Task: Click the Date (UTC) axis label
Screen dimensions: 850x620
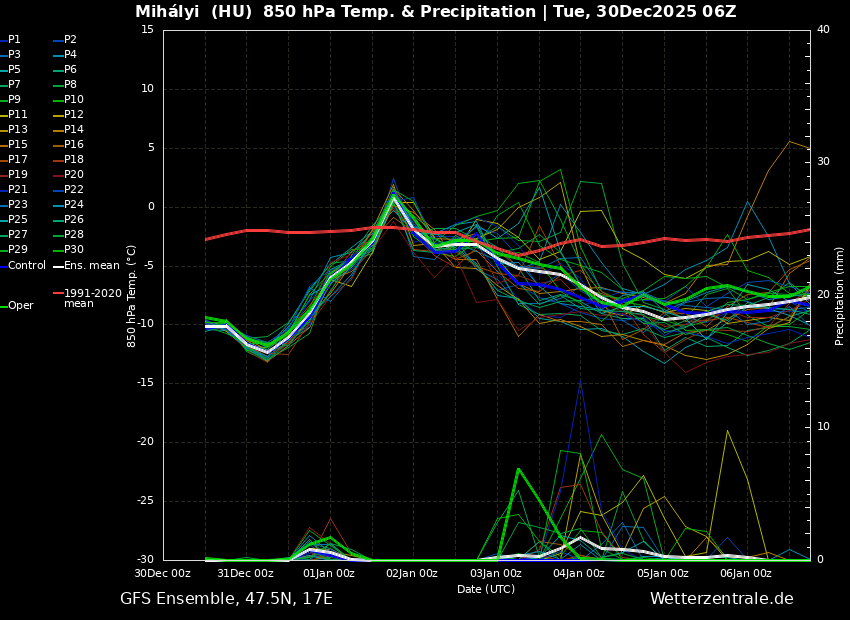Action: [x=486, y=589]
